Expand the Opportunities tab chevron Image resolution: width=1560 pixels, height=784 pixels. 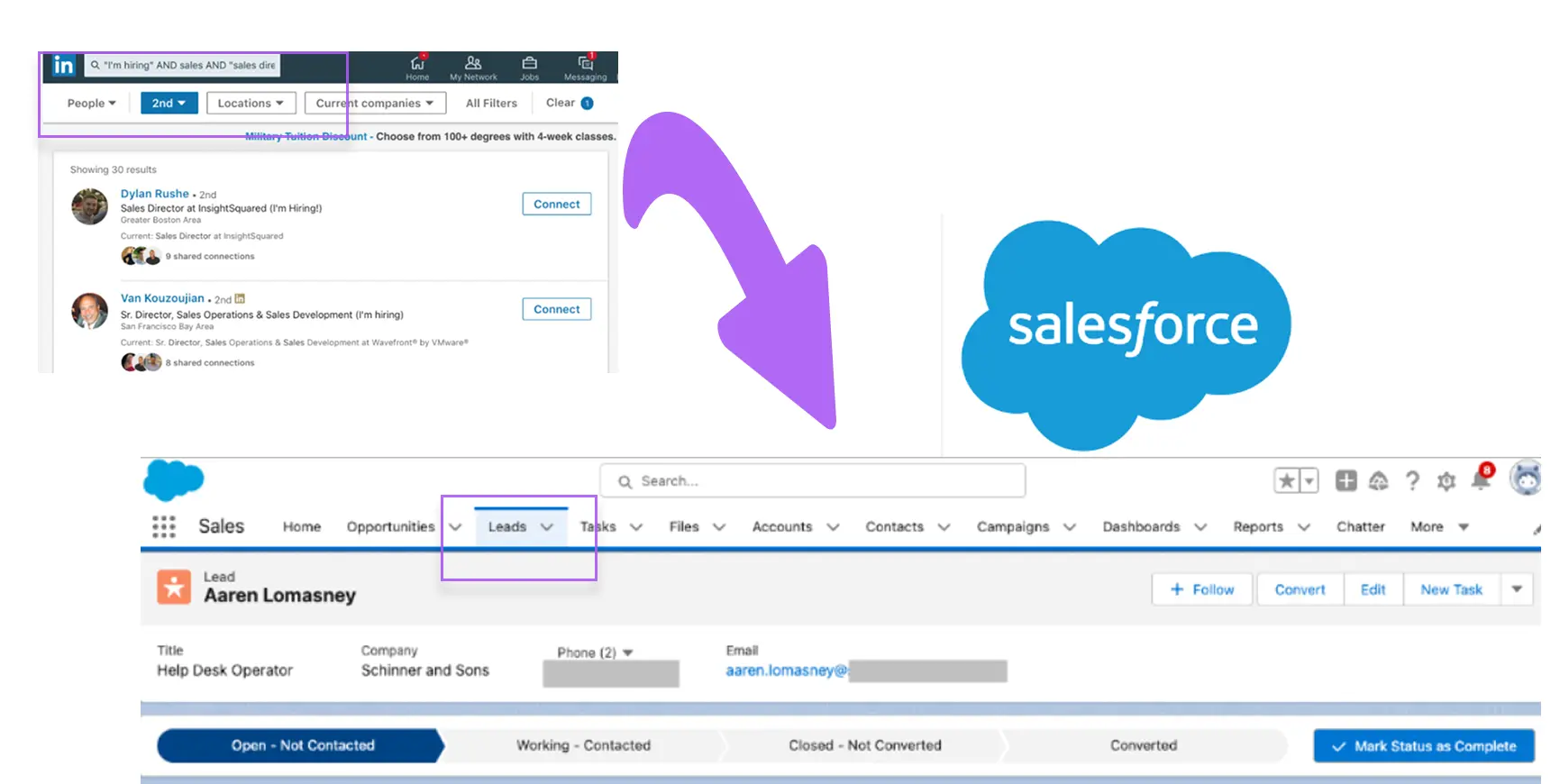(455, 527)
